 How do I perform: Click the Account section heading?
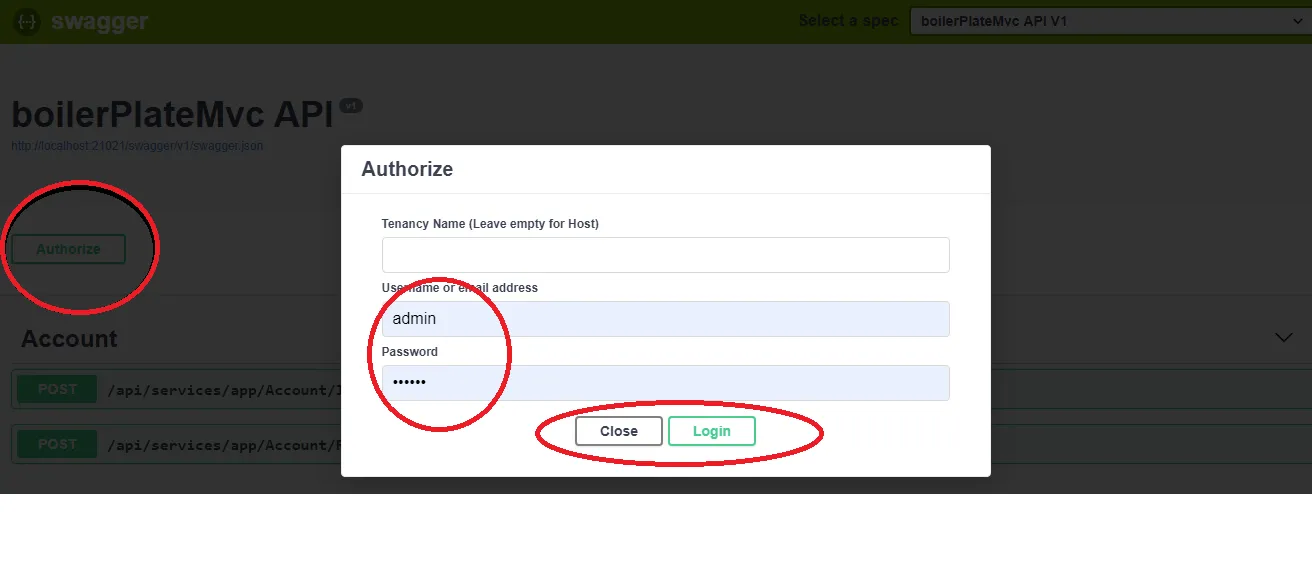point(69,339)
